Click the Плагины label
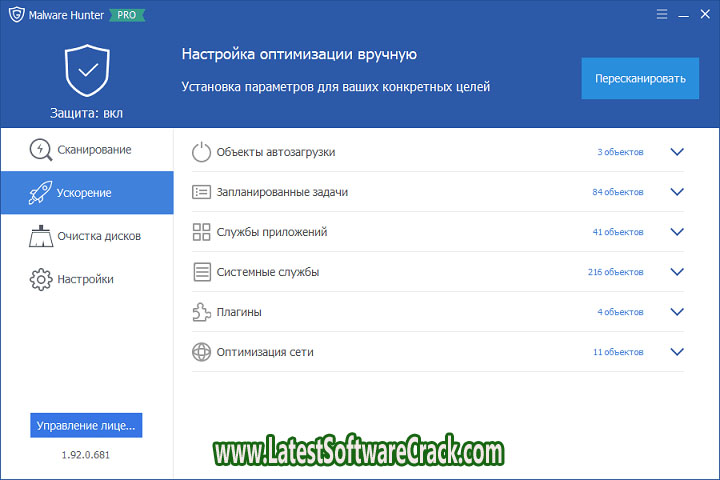720x480 pixels. point(239,312)
